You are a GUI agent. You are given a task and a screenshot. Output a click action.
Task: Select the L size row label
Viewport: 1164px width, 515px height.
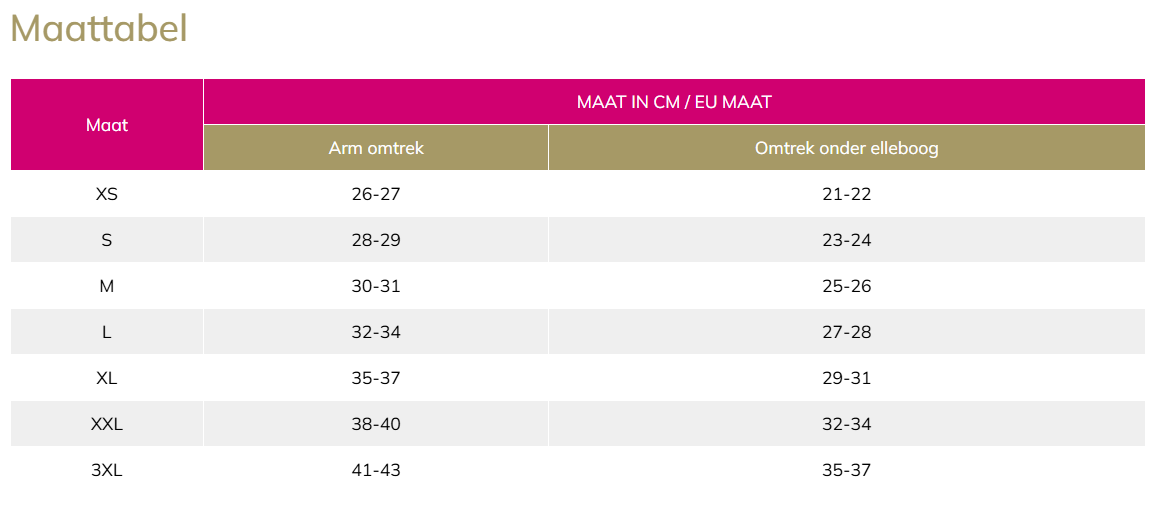(x=107, y=332)
